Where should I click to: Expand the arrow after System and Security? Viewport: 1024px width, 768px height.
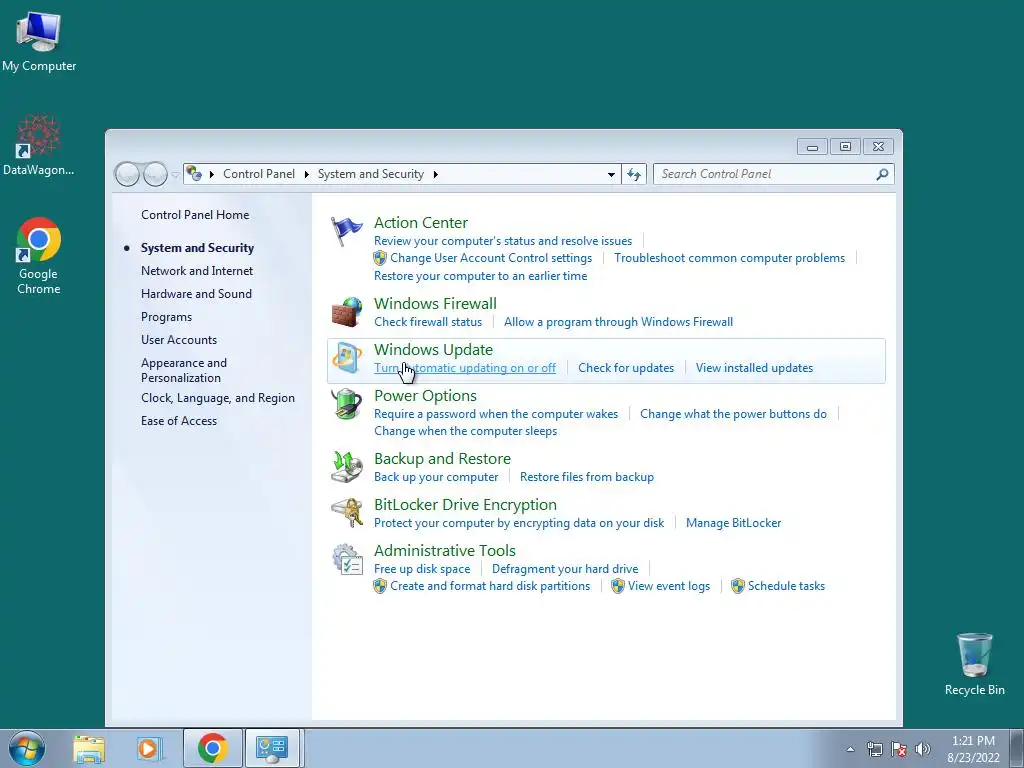pos(436,174)
